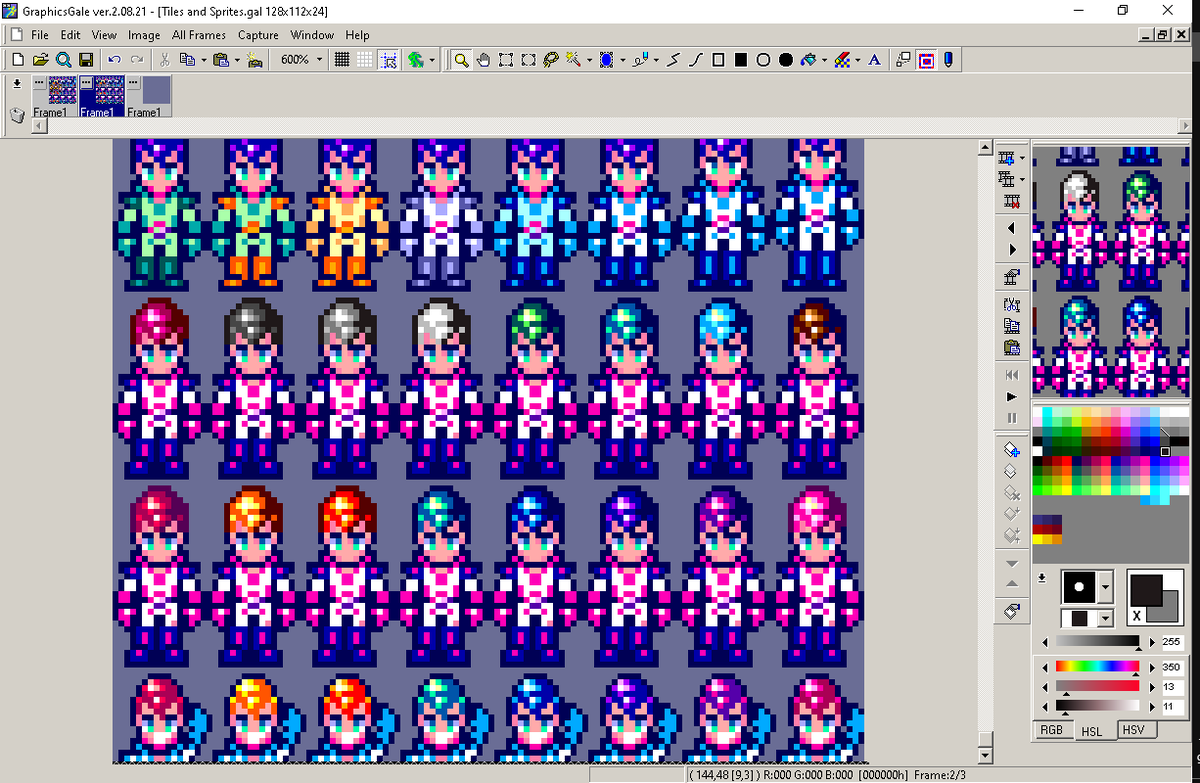
Task: Open the Pen tool dropdown arrow
Action: [x=656, y=60]
